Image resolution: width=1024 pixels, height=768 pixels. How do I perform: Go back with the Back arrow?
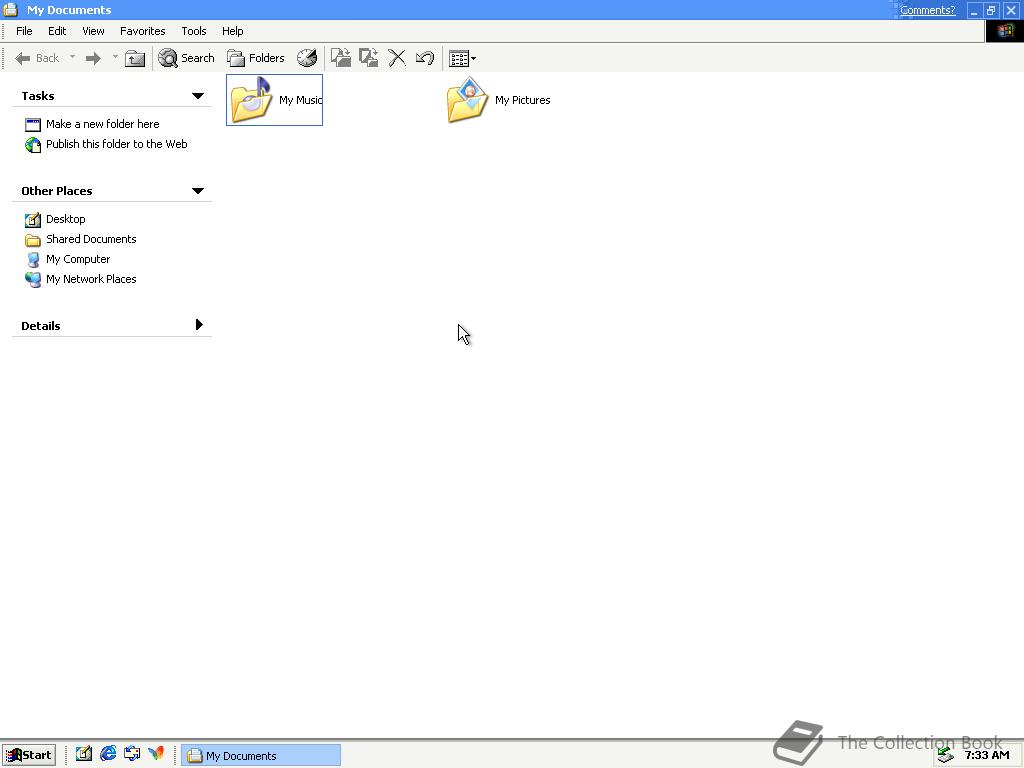click(x=37, y=58)
